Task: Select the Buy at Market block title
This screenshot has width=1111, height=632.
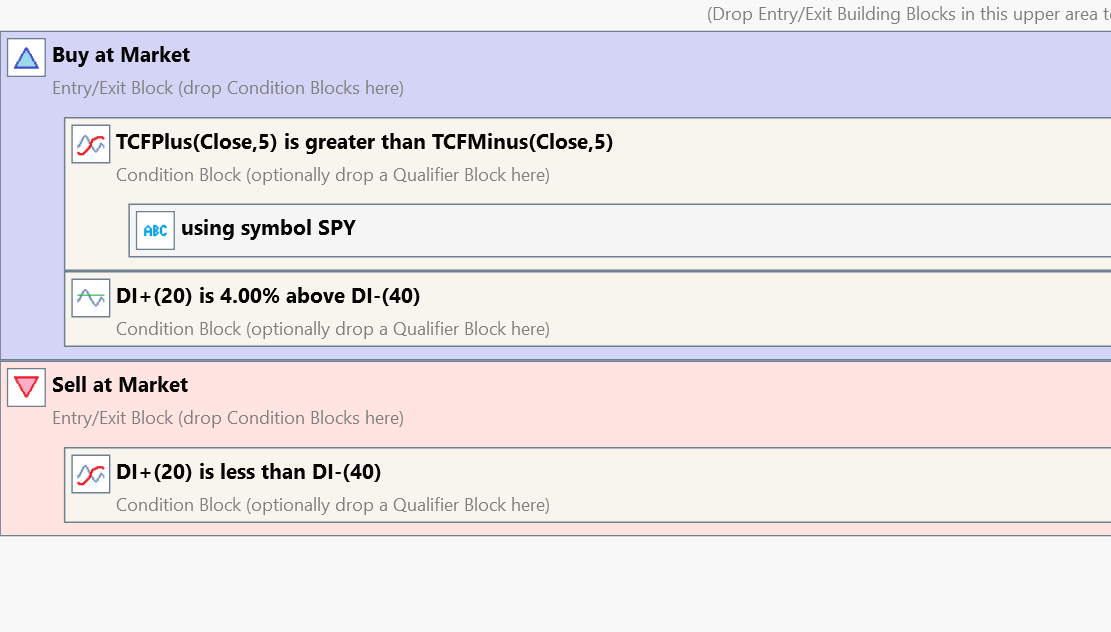Action: (121, 55)
